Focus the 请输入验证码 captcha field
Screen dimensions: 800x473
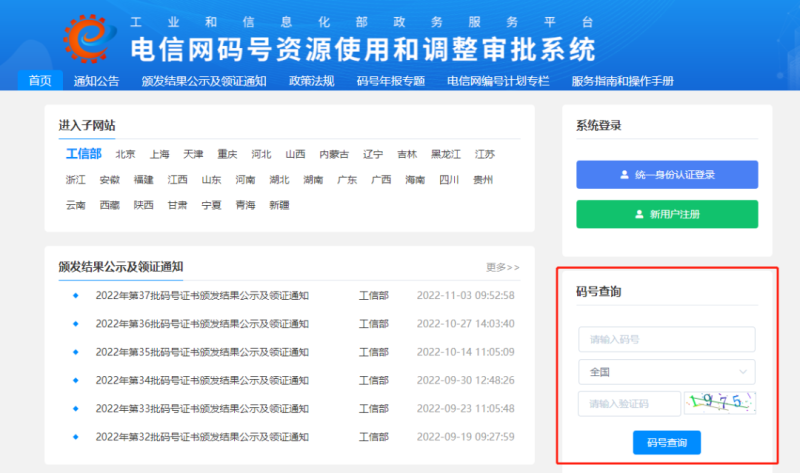tap(627, 403)
